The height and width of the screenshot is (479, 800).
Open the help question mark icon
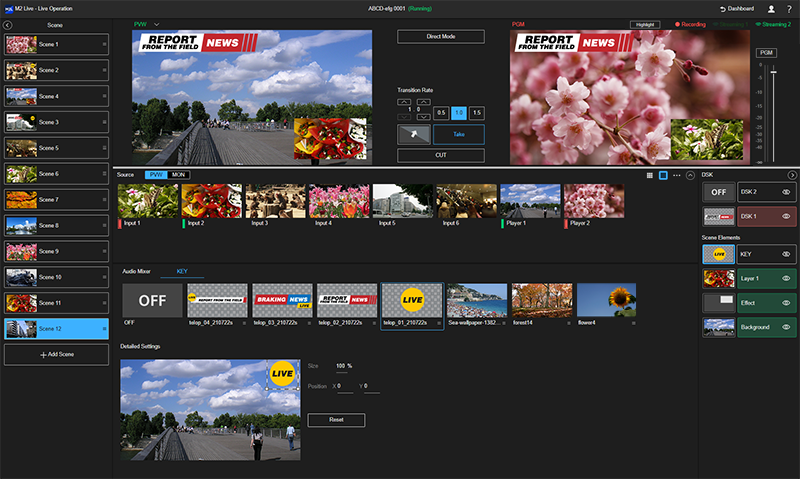coord(789,9)
